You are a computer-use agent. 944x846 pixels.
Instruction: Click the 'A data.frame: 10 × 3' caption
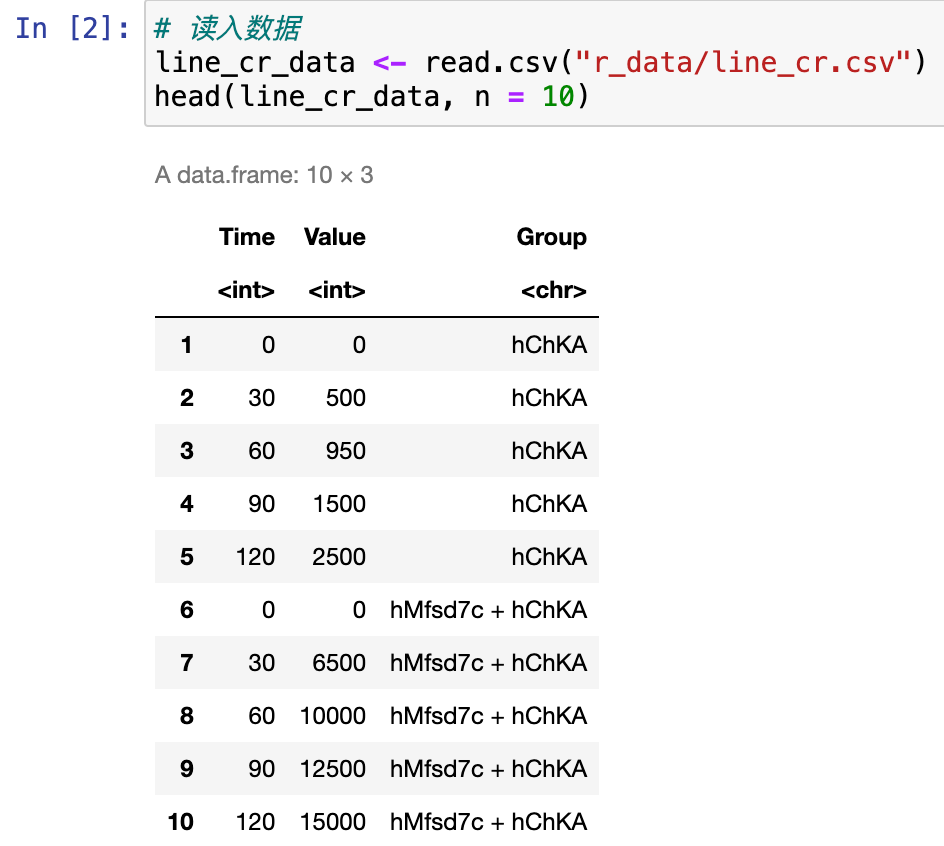pyautogui.click(x=264, y=175)
